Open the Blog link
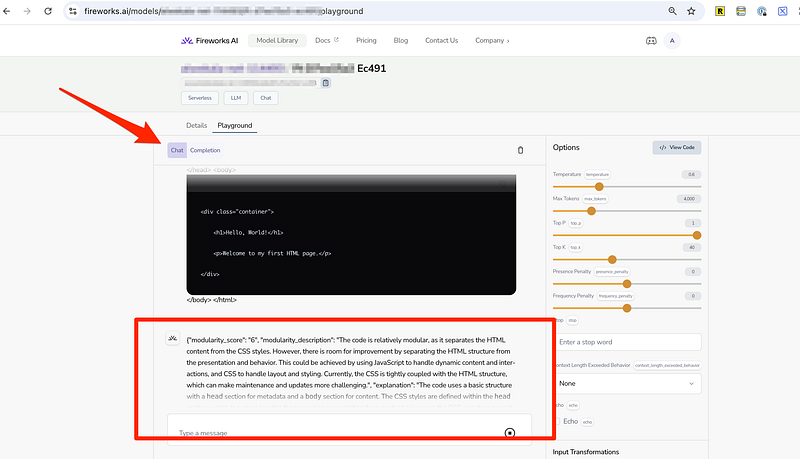 (x=401, y=40)
